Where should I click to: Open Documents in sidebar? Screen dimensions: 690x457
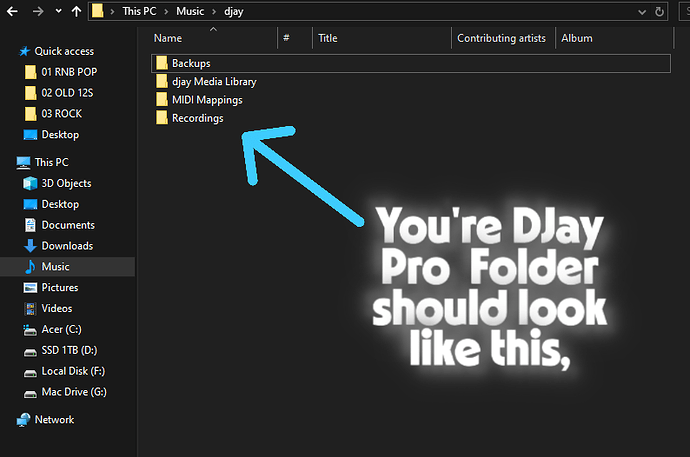[x=68, y=225]
